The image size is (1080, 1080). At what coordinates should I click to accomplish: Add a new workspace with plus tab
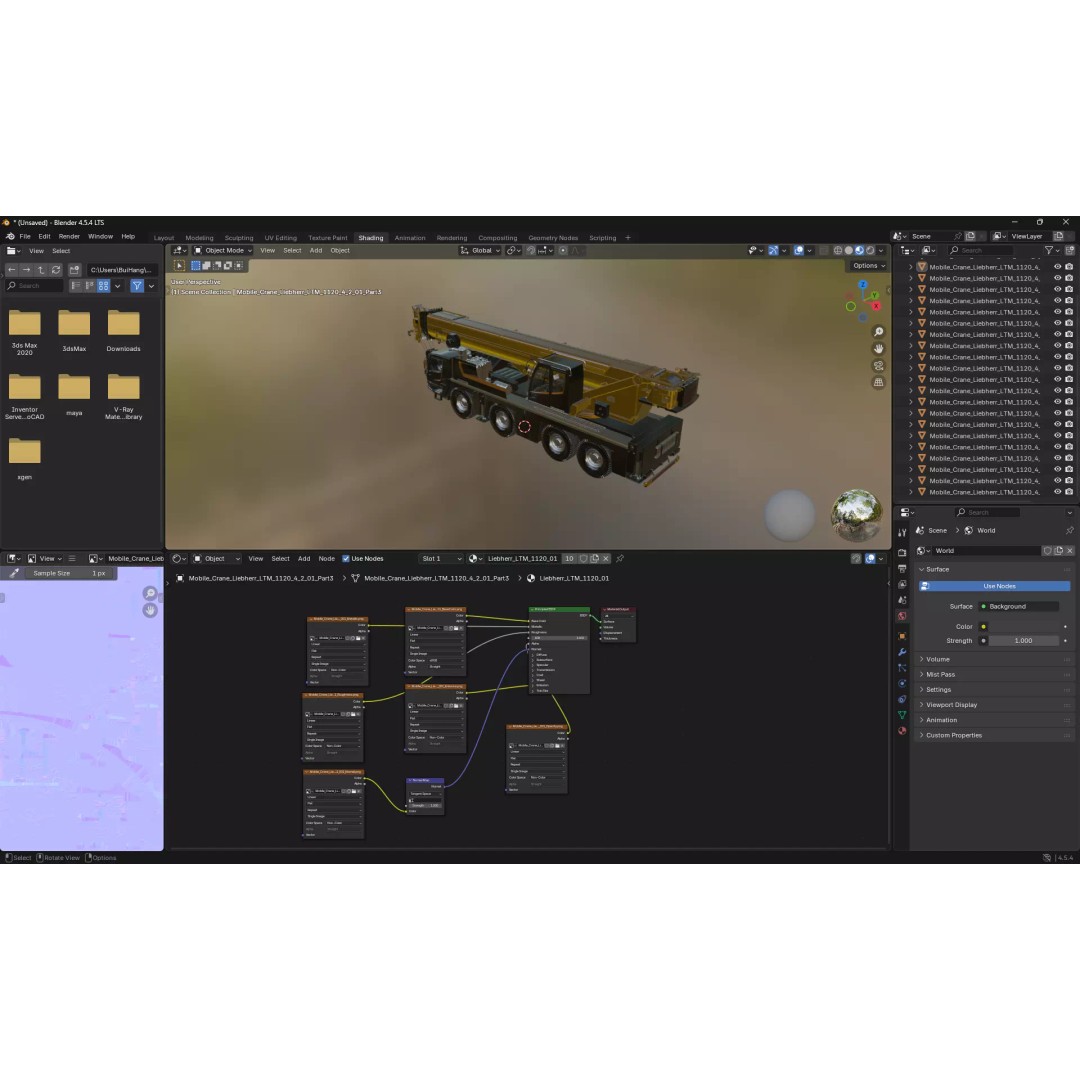[627, 238]
